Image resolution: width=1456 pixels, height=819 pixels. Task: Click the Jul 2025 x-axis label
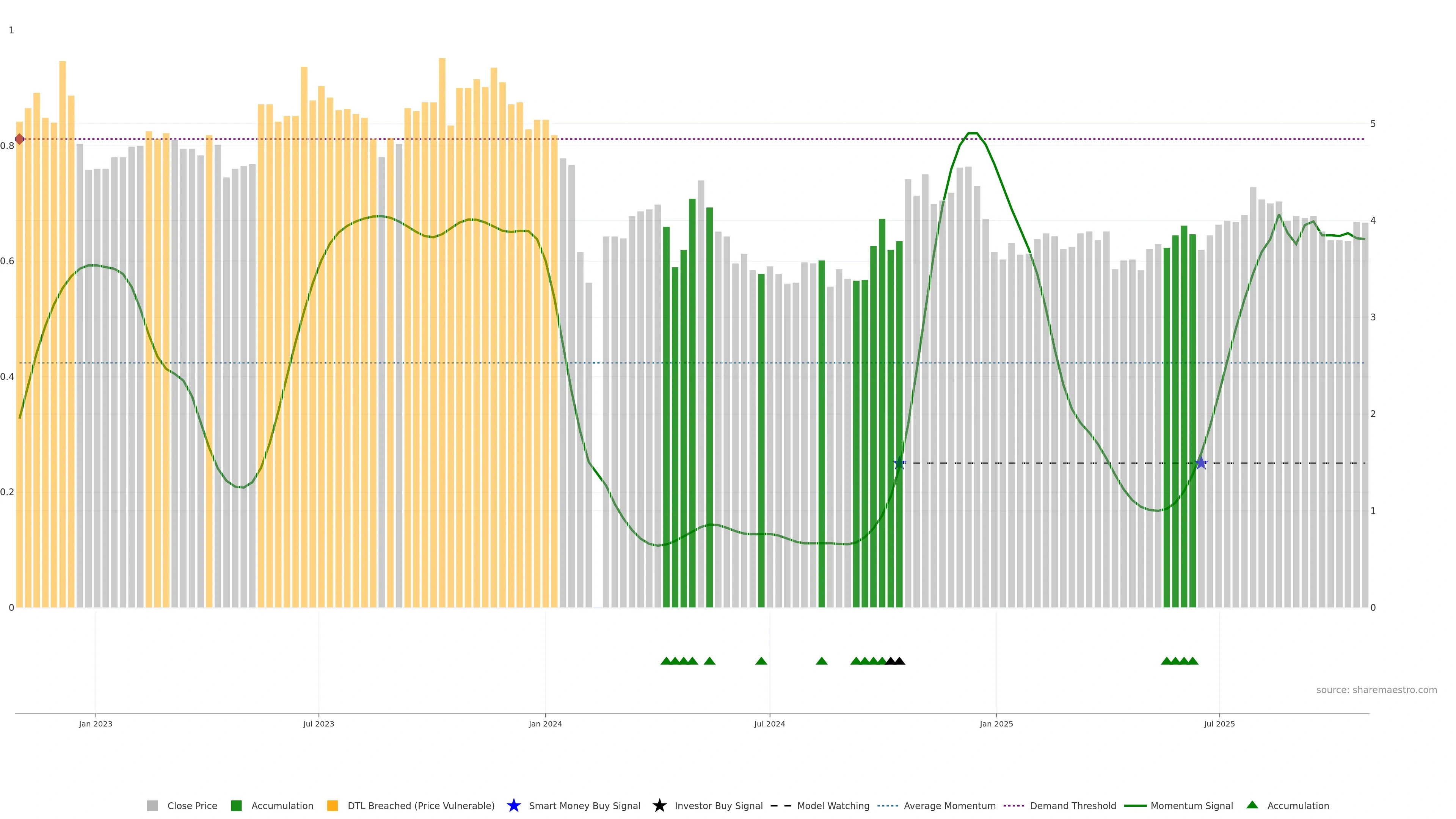(1219, 724)
